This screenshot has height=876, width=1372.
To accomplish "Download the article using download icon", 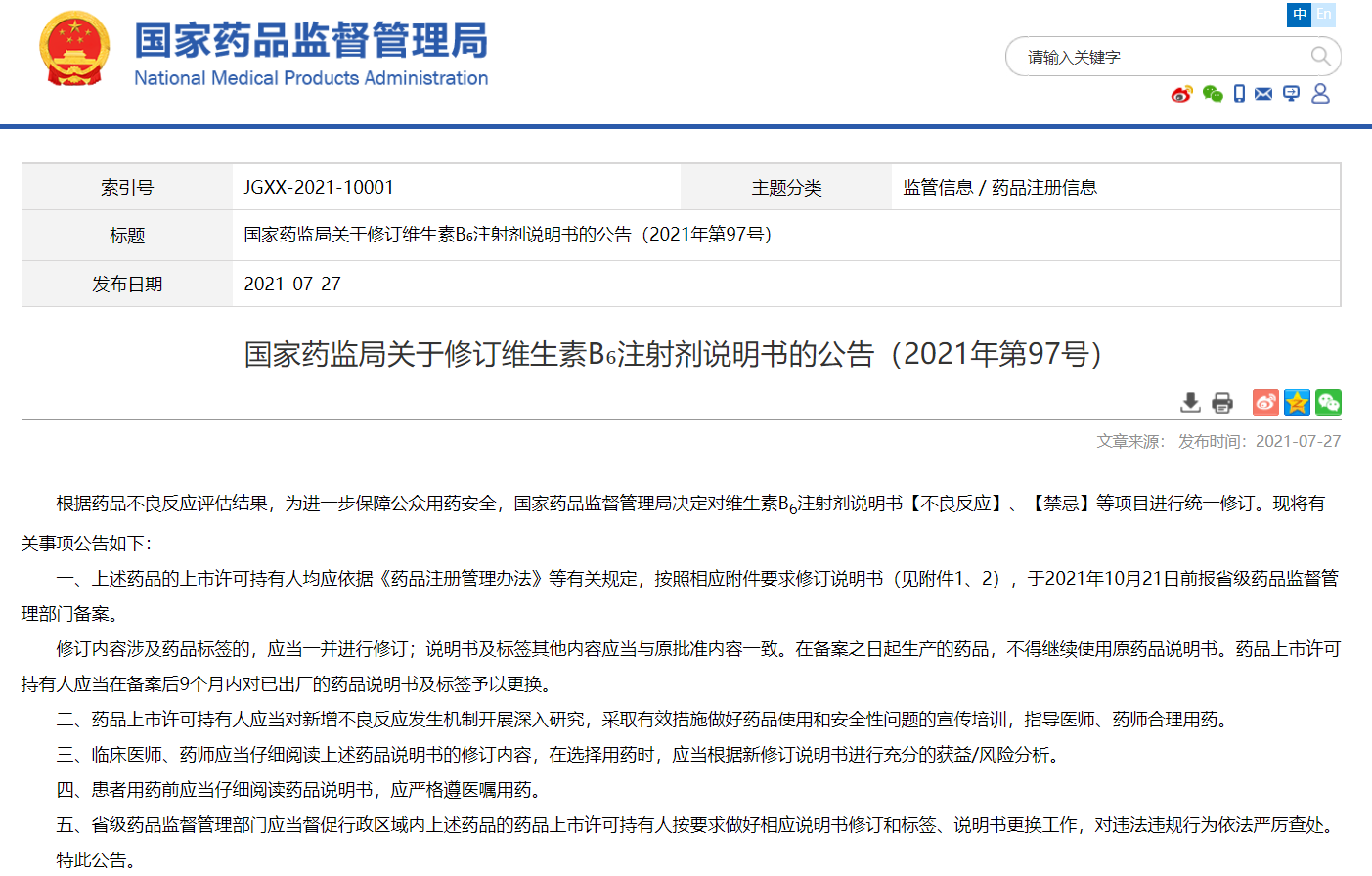I will click(1190, 402).
